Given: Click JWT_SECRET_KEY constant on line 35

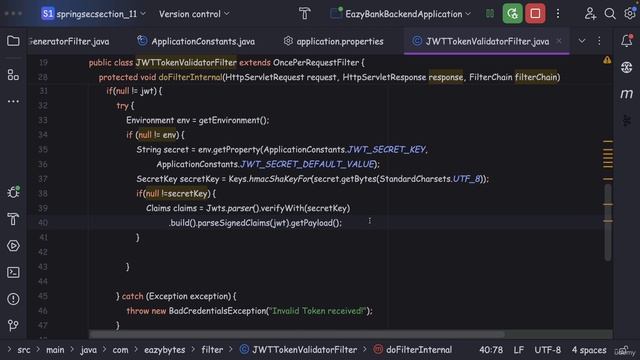Looking at the screenshot, I should click(387, 149).
